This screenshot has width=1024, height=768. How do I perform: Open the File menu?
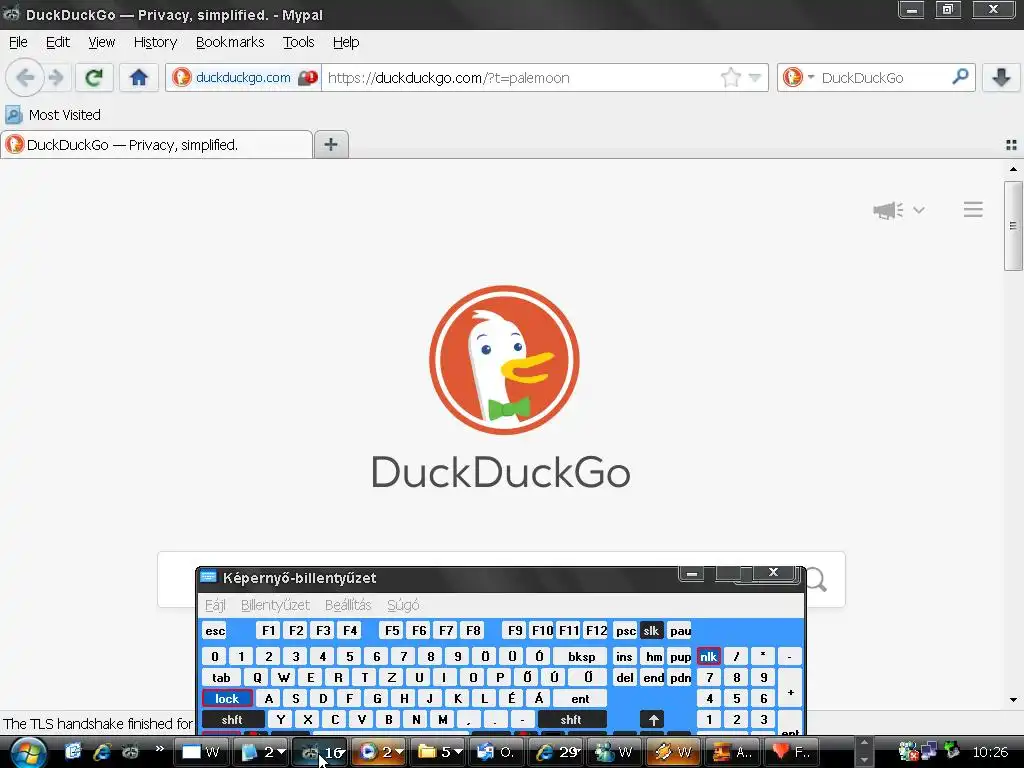tap(18, 42)
